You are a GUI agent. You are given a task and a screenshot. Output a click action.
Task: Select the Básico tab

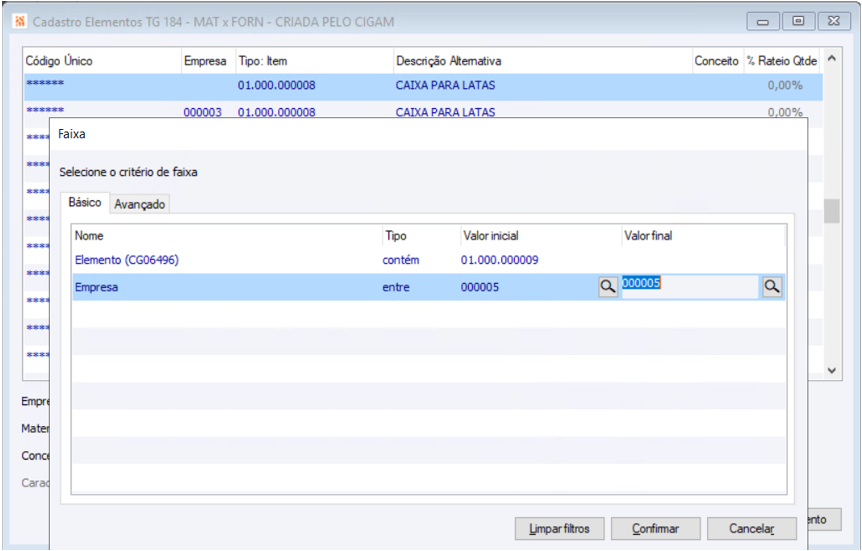[x=85, y=202]
